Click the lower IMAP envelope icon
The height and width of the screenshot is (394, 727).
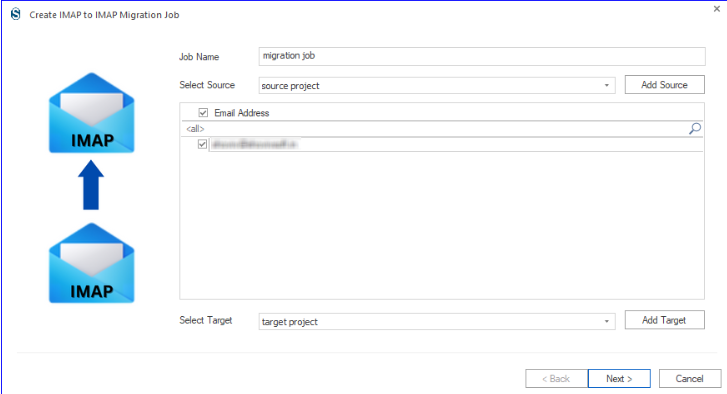92,263
